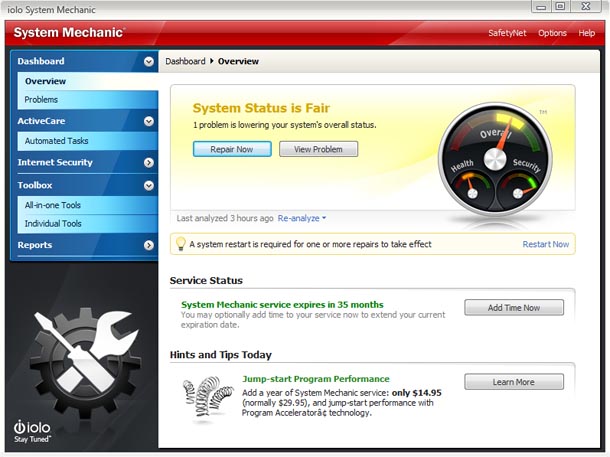The width and height of the screenshot is (610, 457).
Task: Click 'System Mechanic service expires in 35 months'
Action: (x=282, y=305)
